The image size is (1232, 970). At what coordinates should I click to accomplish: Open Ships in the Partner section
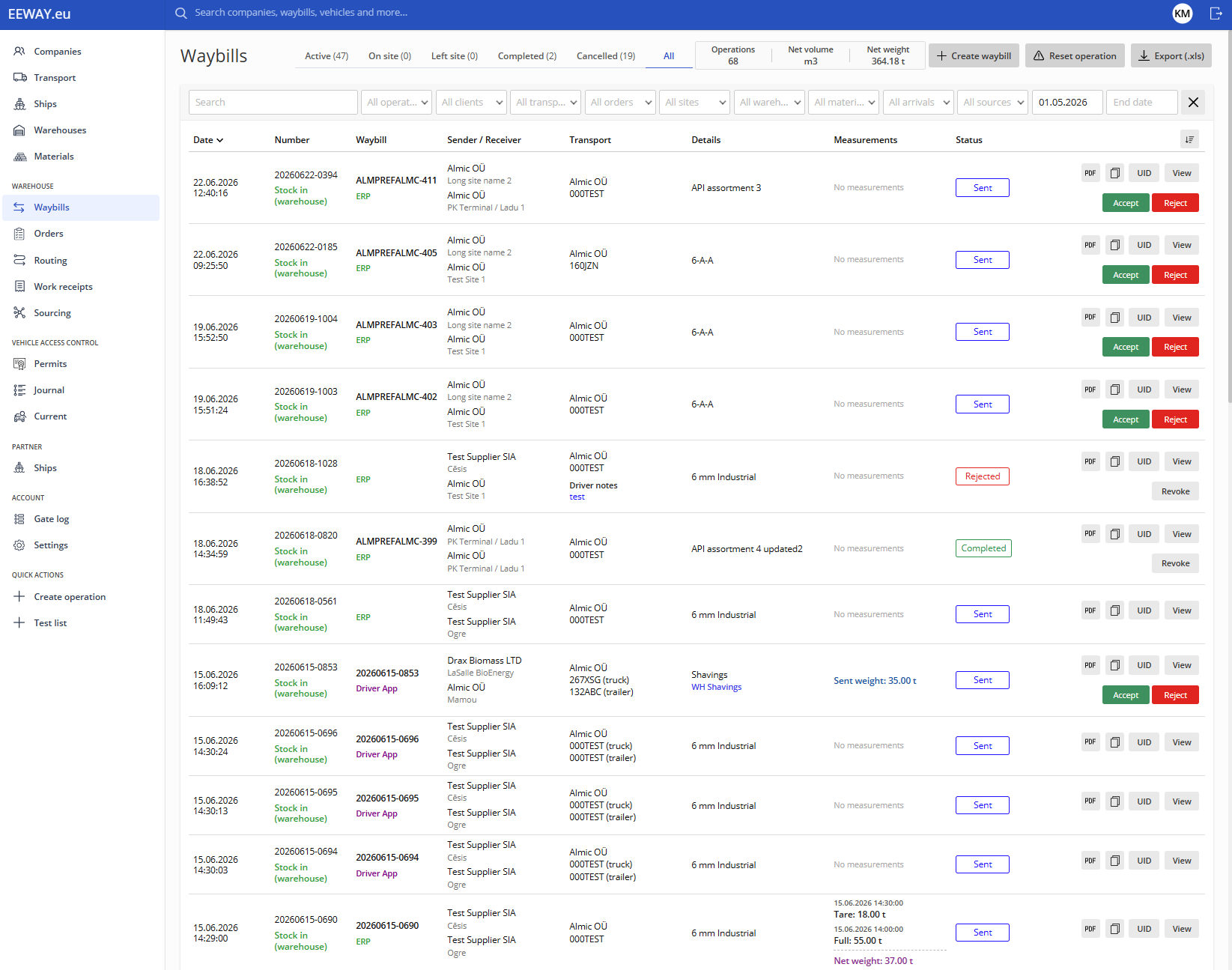click(45, 468)
